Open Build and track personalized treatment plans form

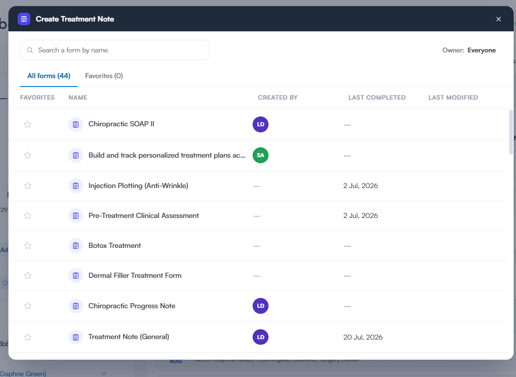click(167, 155)
